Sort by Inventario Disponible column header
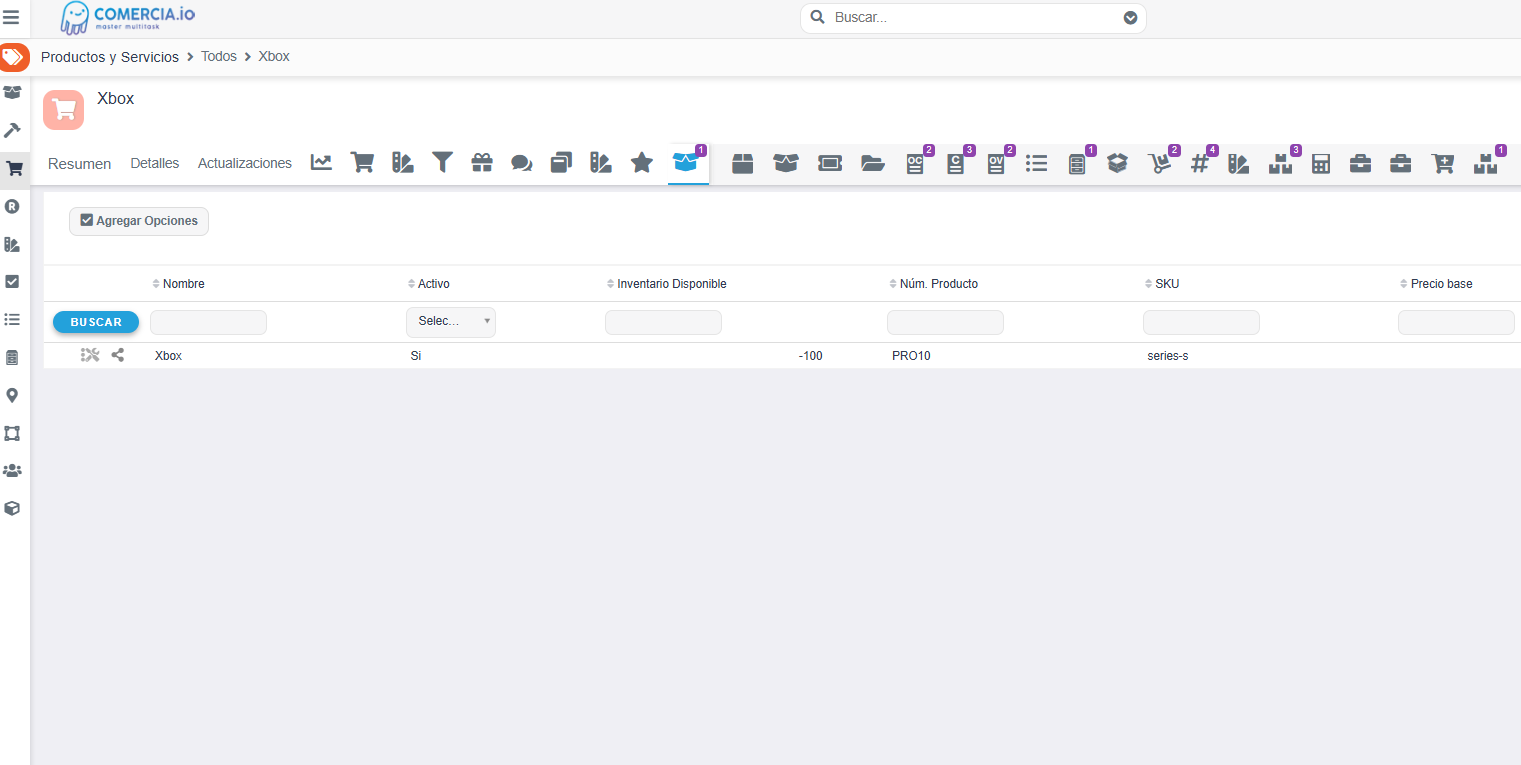Image resolution: width=1521 pixels, height=765 pixels. [x=666, y=284]
